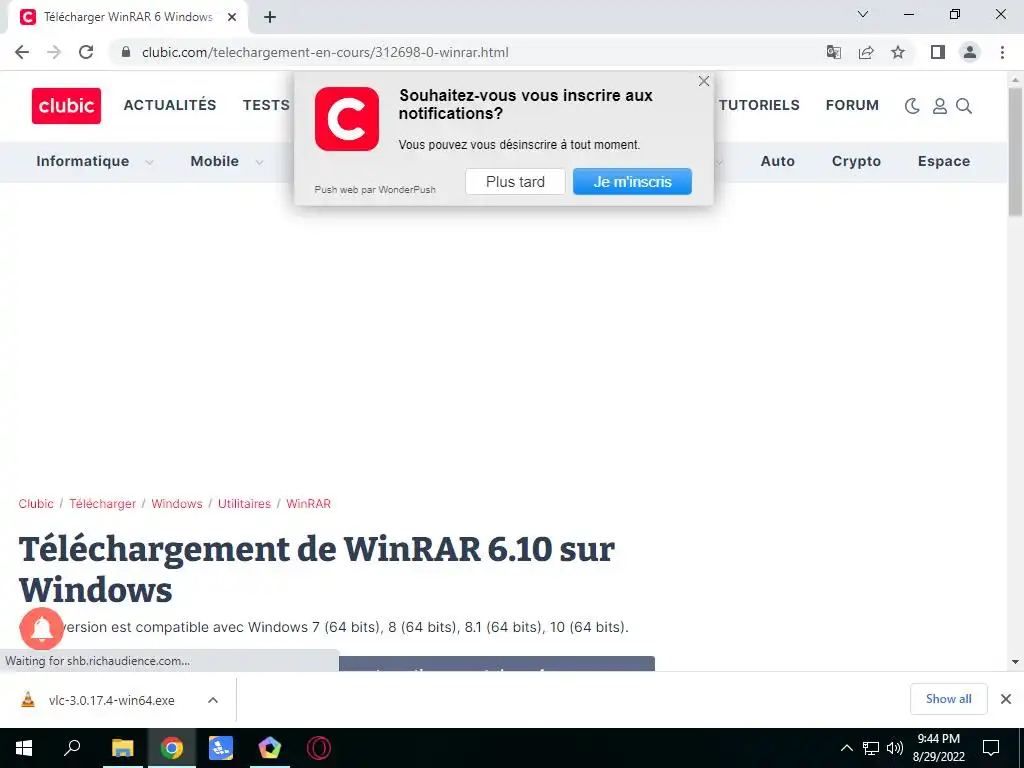Click the network icon in system tray

tap(871, 748)
